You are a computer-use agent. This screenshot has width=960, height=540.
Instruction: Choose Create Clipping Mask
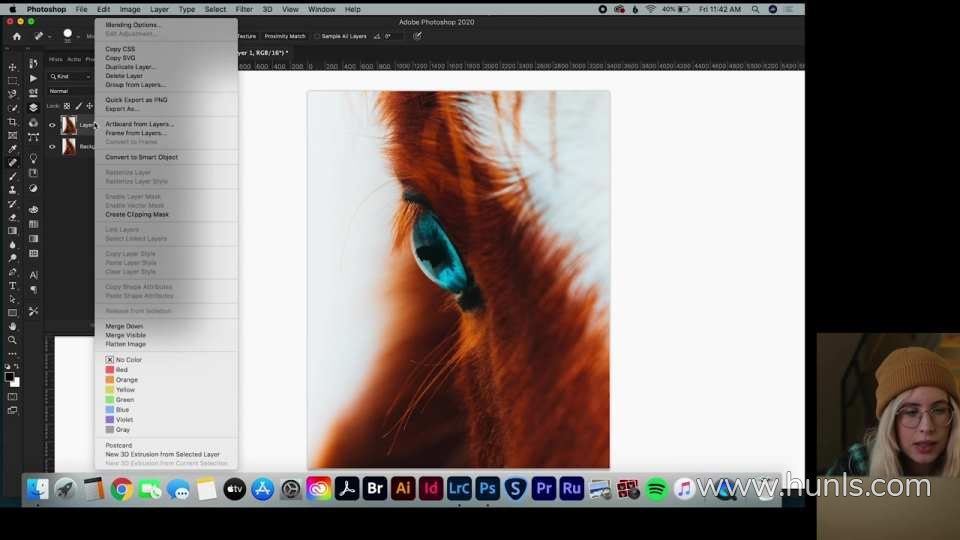pyautogui.click(x=137, y=215)
